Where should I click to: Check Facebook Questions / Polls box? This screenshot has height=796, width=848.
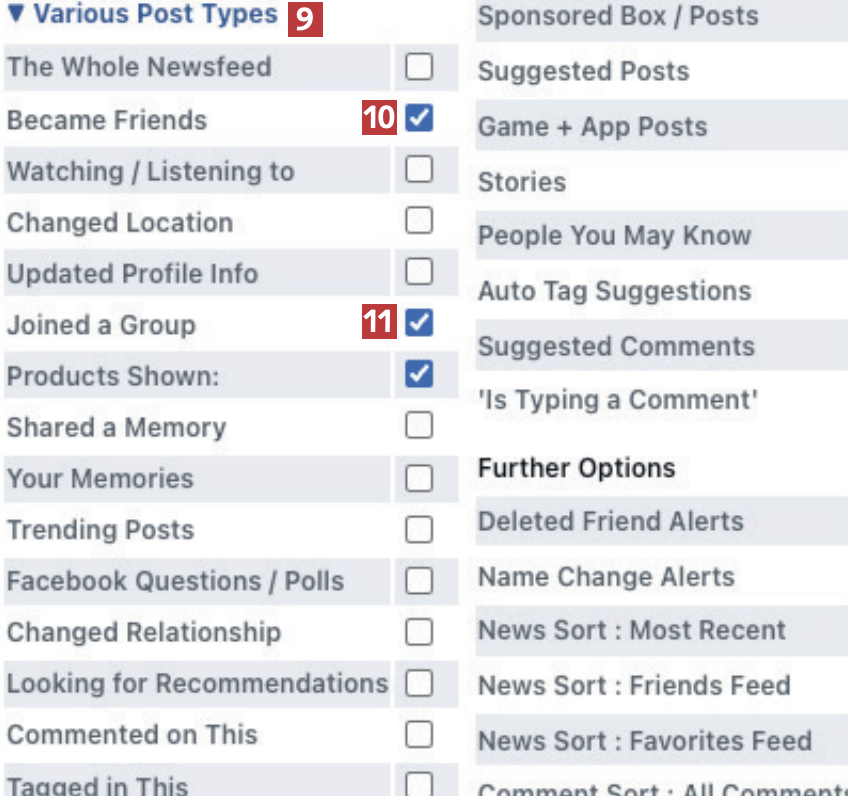point(419,580)
